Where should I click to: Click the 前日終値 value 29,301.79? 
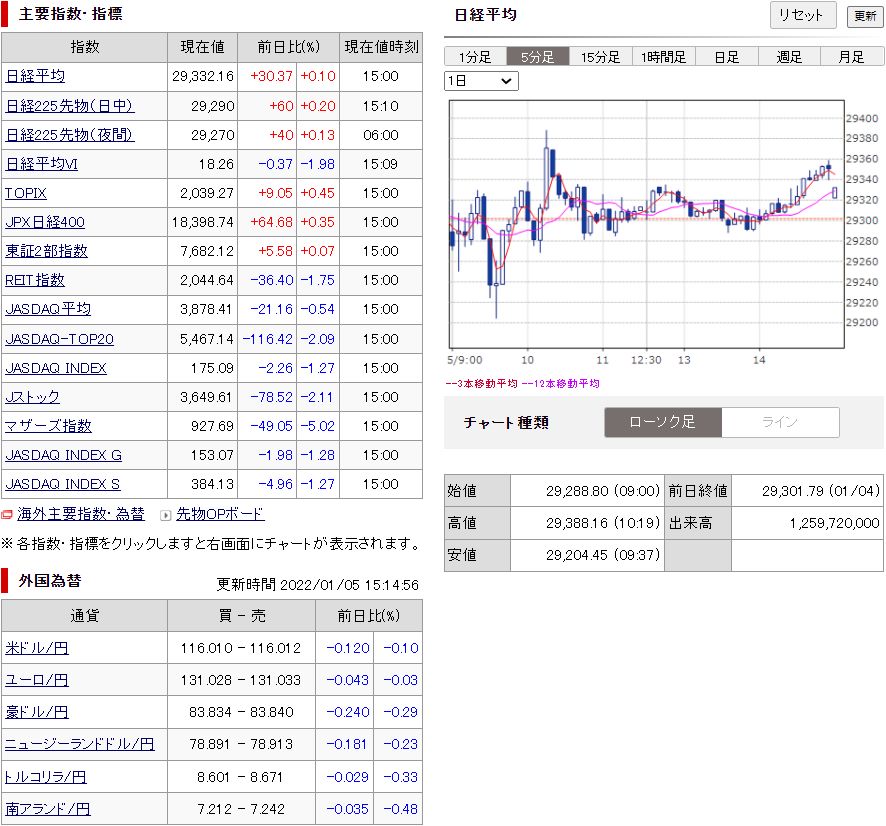click(x=821, y=491)
